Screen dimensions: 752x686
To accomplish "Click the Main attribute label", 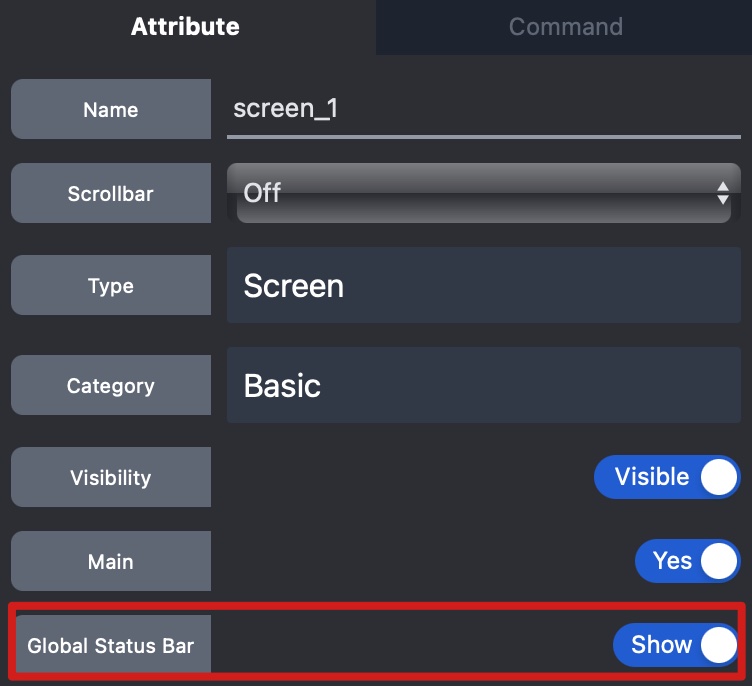I will 111,562.
